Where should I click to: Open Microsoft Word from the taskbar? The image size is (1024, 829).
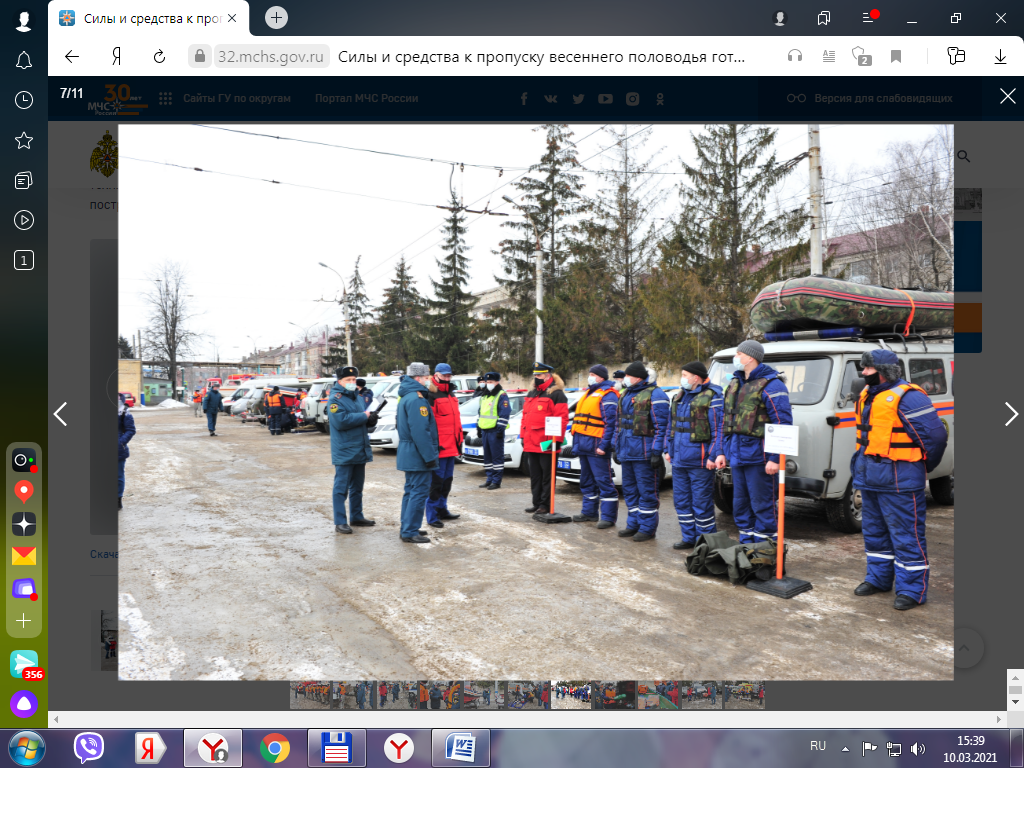(461, 747)
